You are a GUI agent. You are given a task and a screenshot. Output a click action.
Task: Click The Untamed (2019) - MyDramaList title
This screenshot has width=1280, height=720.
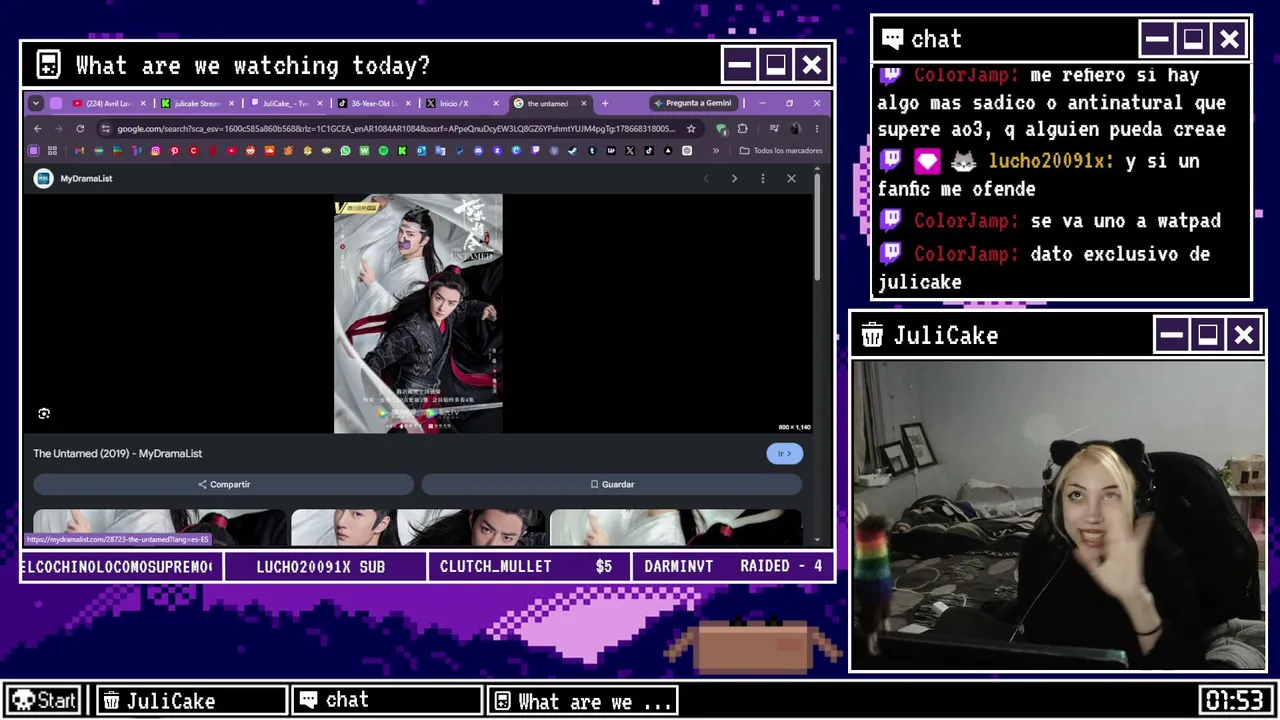pos(118,454)
